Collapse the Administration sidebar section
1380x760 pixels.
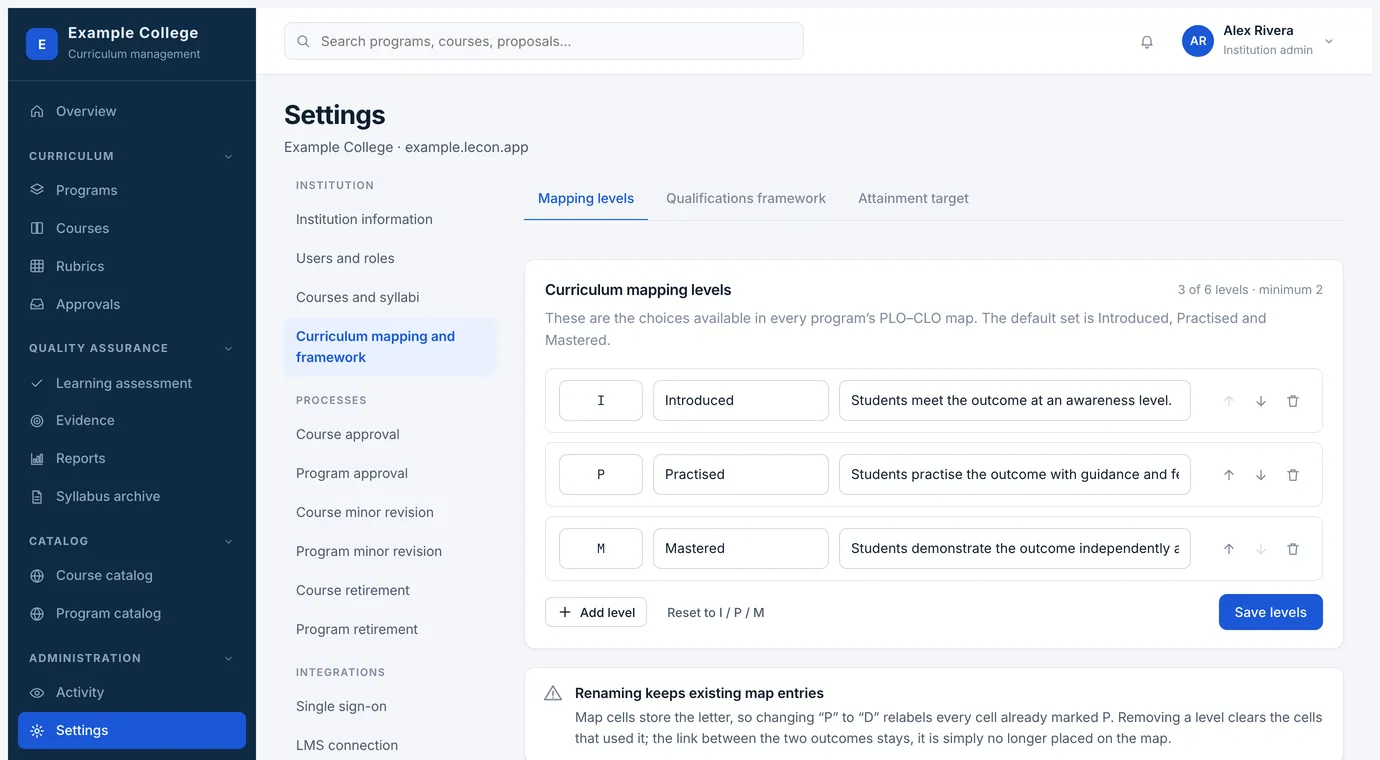click(x=229, y=659)
